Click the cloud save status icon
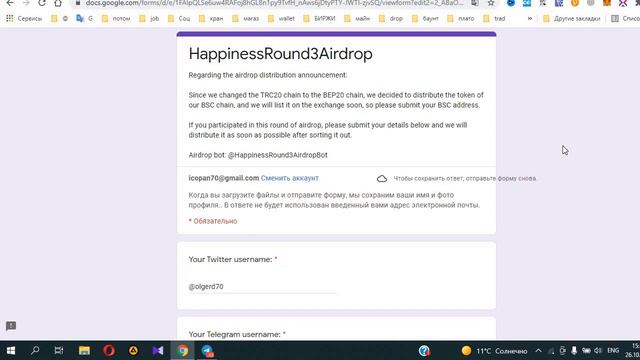Screen dimensions: 640x360 tap(382, 178)
